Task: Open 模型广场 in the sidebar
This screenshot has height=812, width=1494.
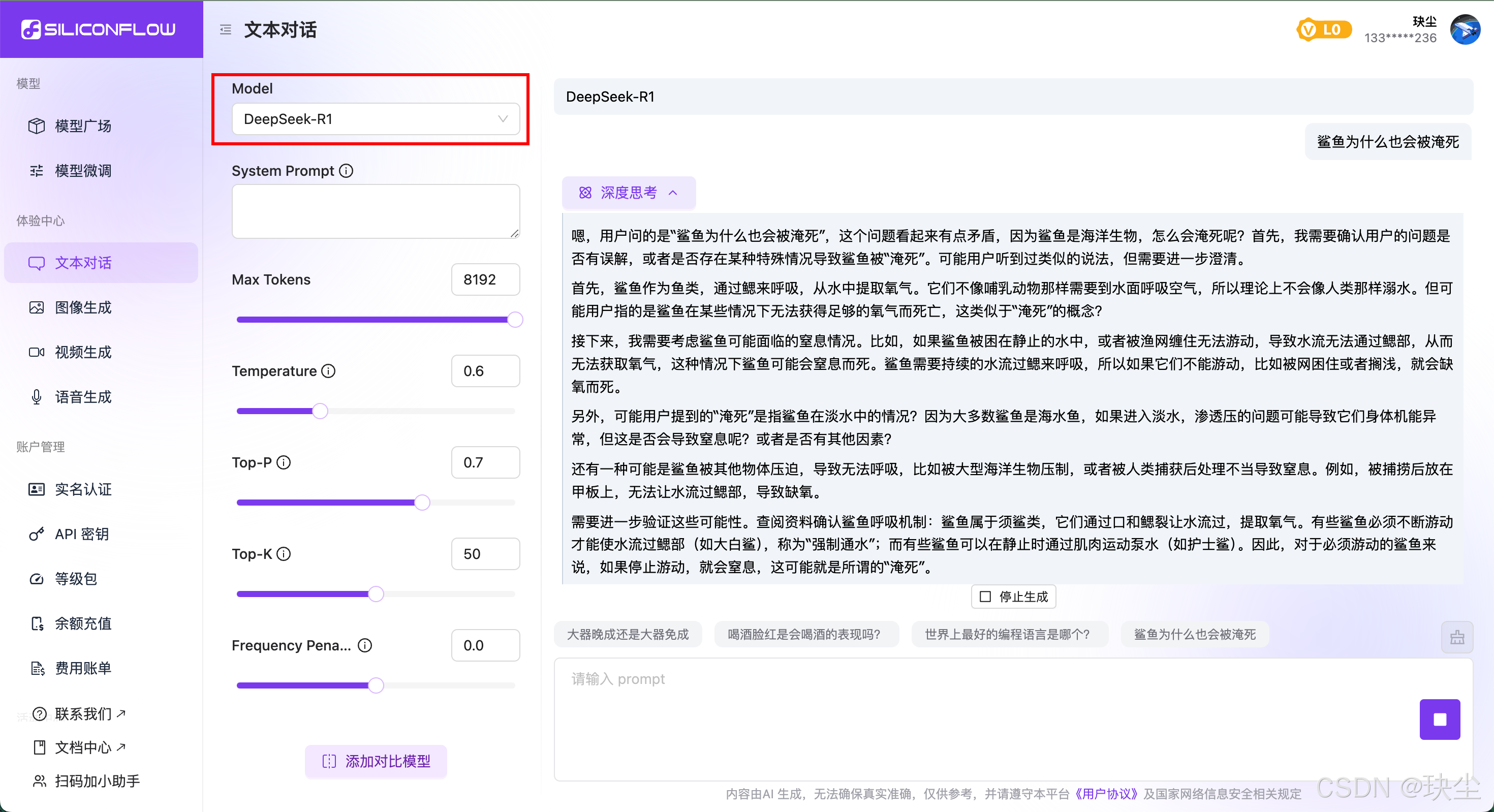Action: [x=83, y=126]
